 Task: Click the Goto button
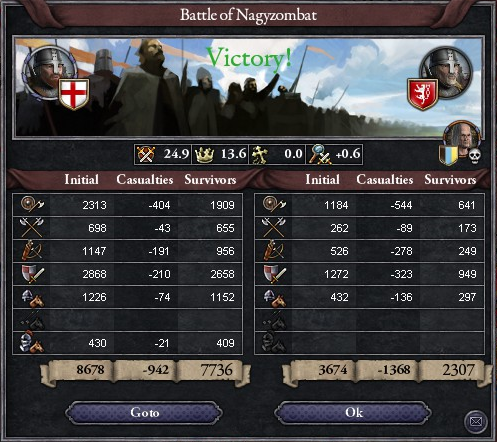pyautogui.click(x=144, y=413)
